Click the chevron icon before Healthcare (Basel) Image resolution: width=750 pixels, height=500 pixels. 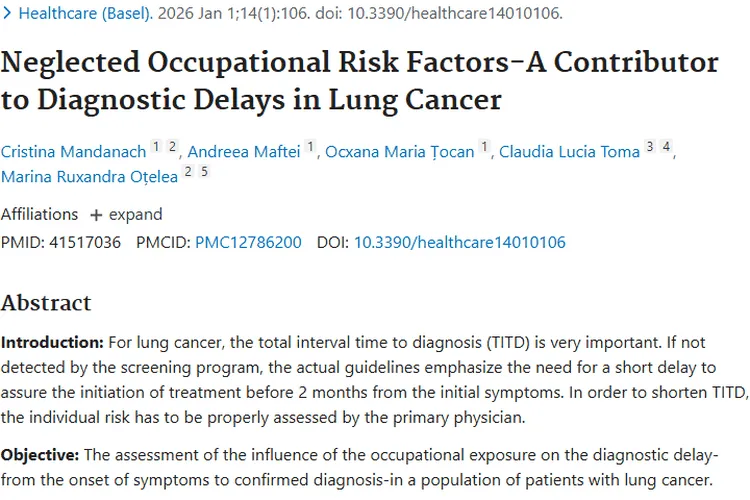click(x=9, y=14)
